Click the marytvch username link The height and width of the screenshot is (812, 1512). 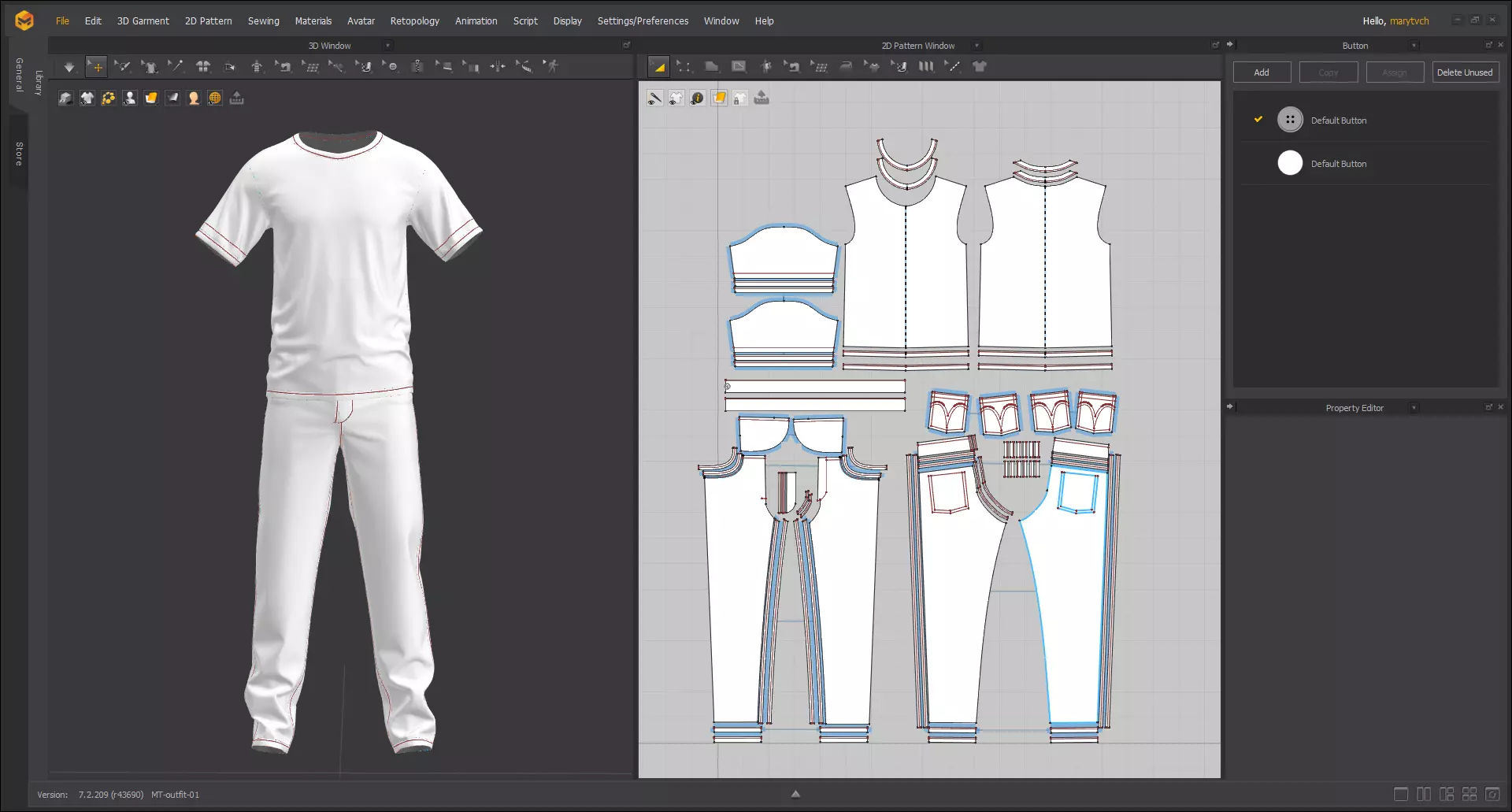tap(1409, 21)
